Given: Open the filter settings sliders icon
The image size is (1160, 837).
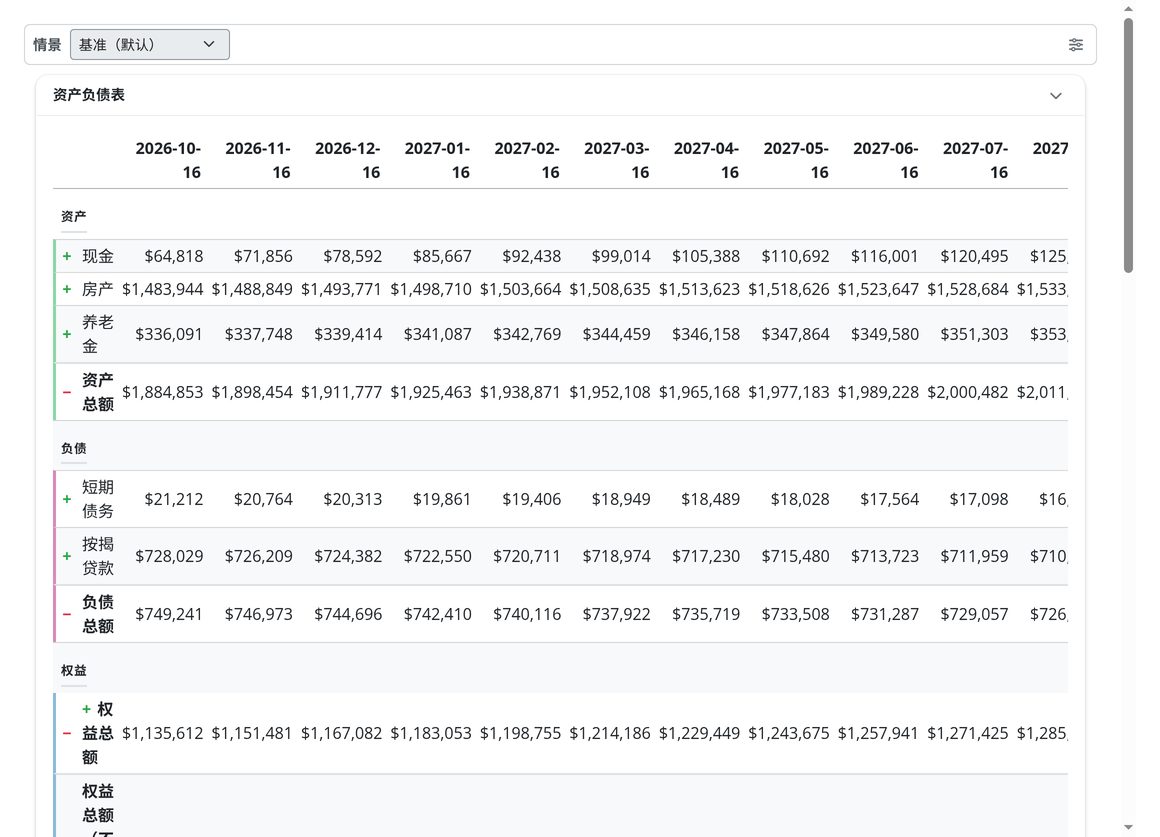Looking at the screenshot, I should click(1076, 44).
